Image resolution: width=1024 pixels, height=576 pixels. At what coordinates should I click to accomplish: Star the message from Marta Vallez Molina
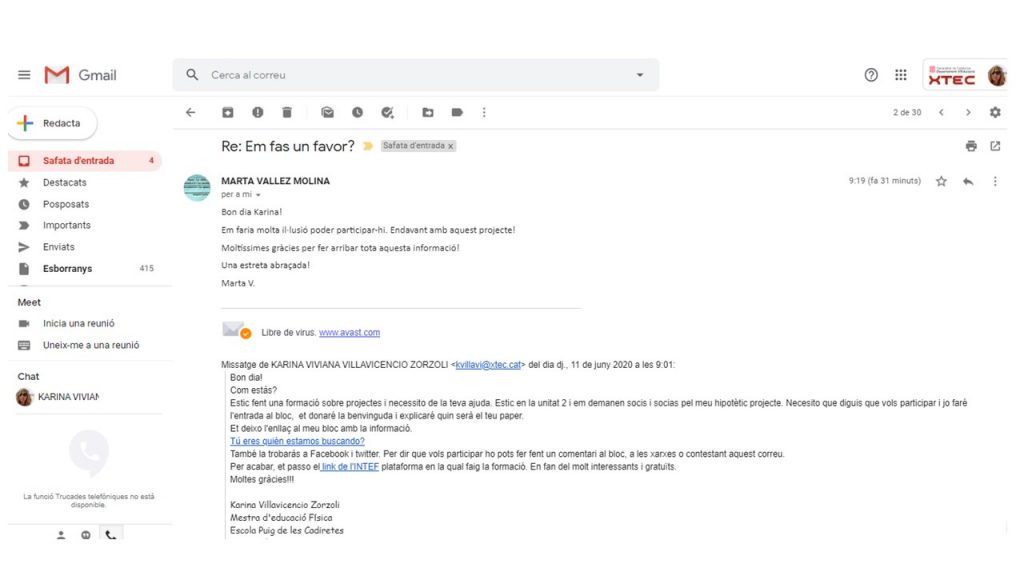point(941,181)
